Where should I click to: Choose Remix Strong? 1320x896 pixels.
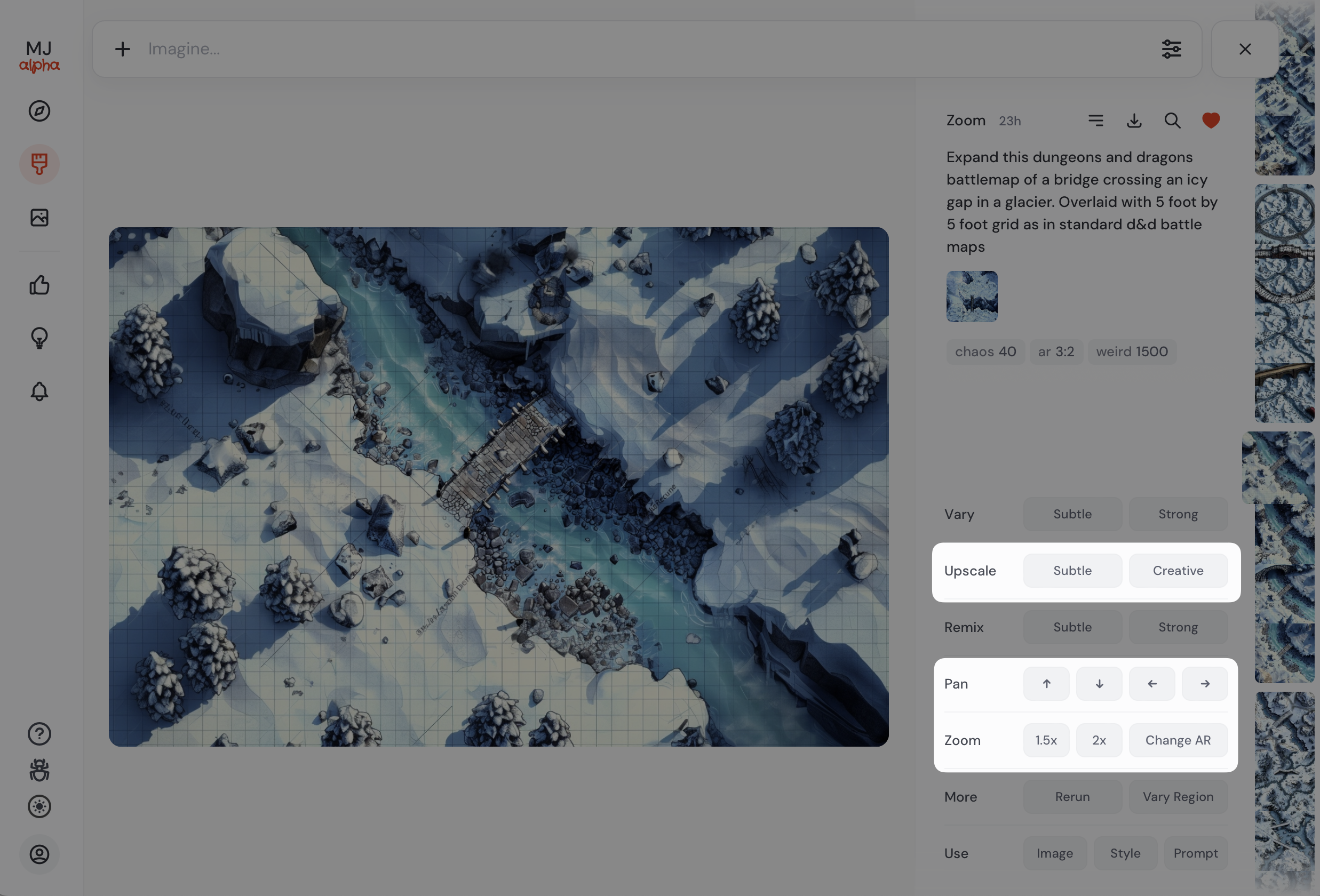pos(1178,627)
